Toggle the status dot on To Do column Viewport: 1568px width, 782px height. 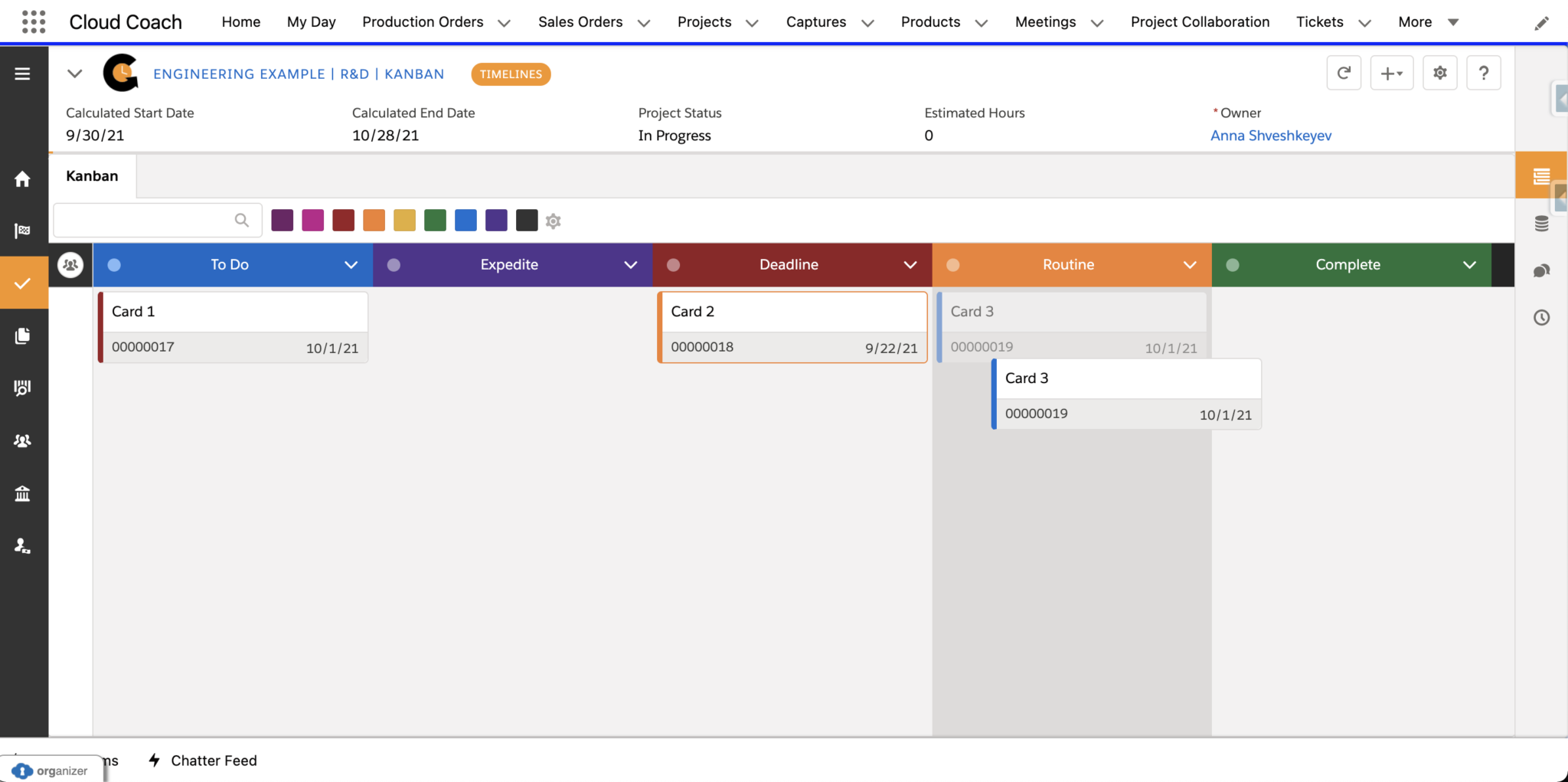point(114,264)
